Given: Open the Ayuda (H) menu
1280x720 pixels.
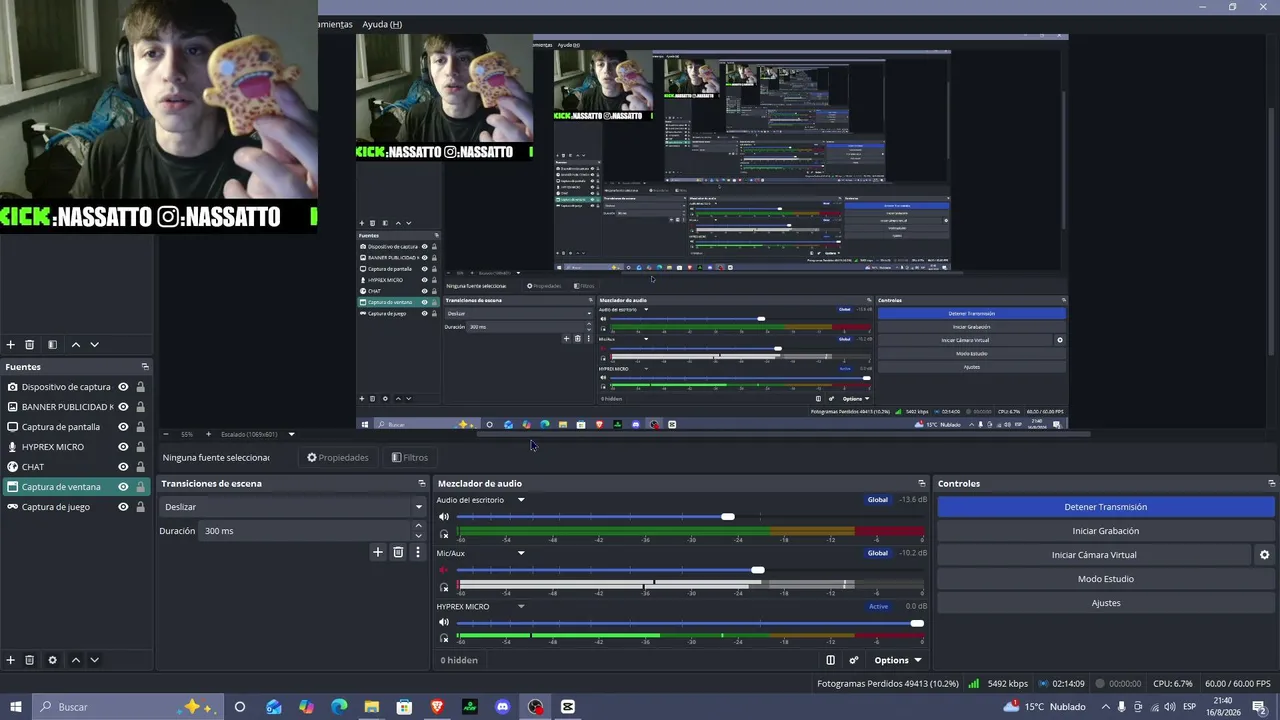Looking at the screenshot, I should (382, 24).
